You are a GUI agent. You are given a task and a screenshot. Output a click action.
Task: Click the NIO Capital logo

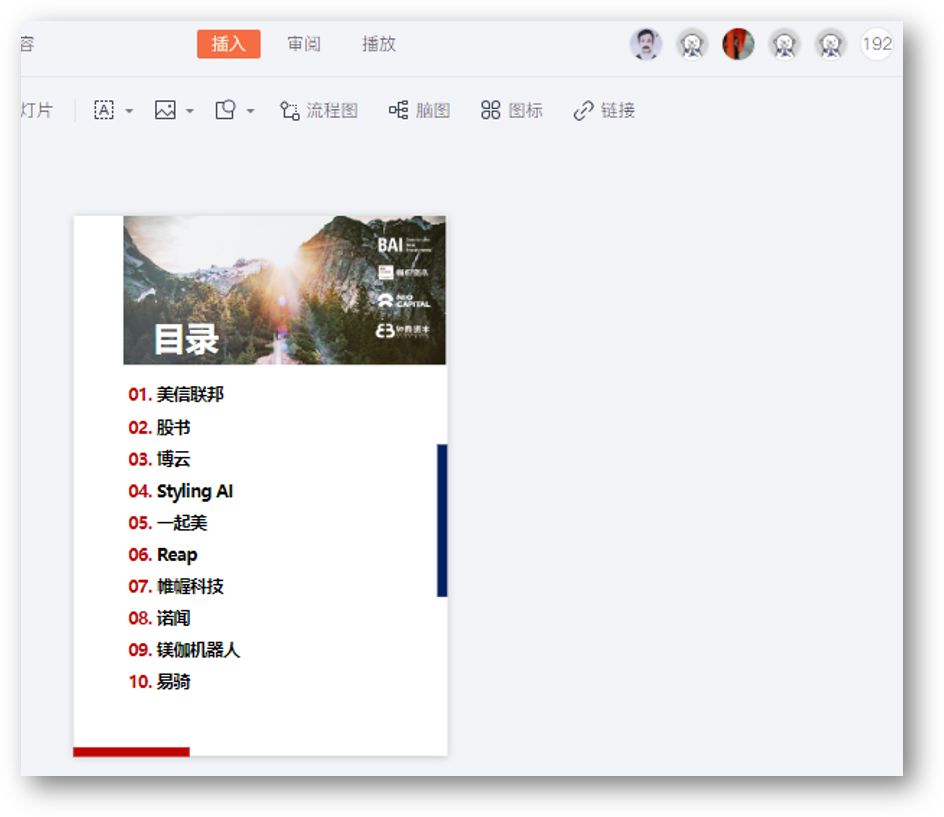(404, 300)
